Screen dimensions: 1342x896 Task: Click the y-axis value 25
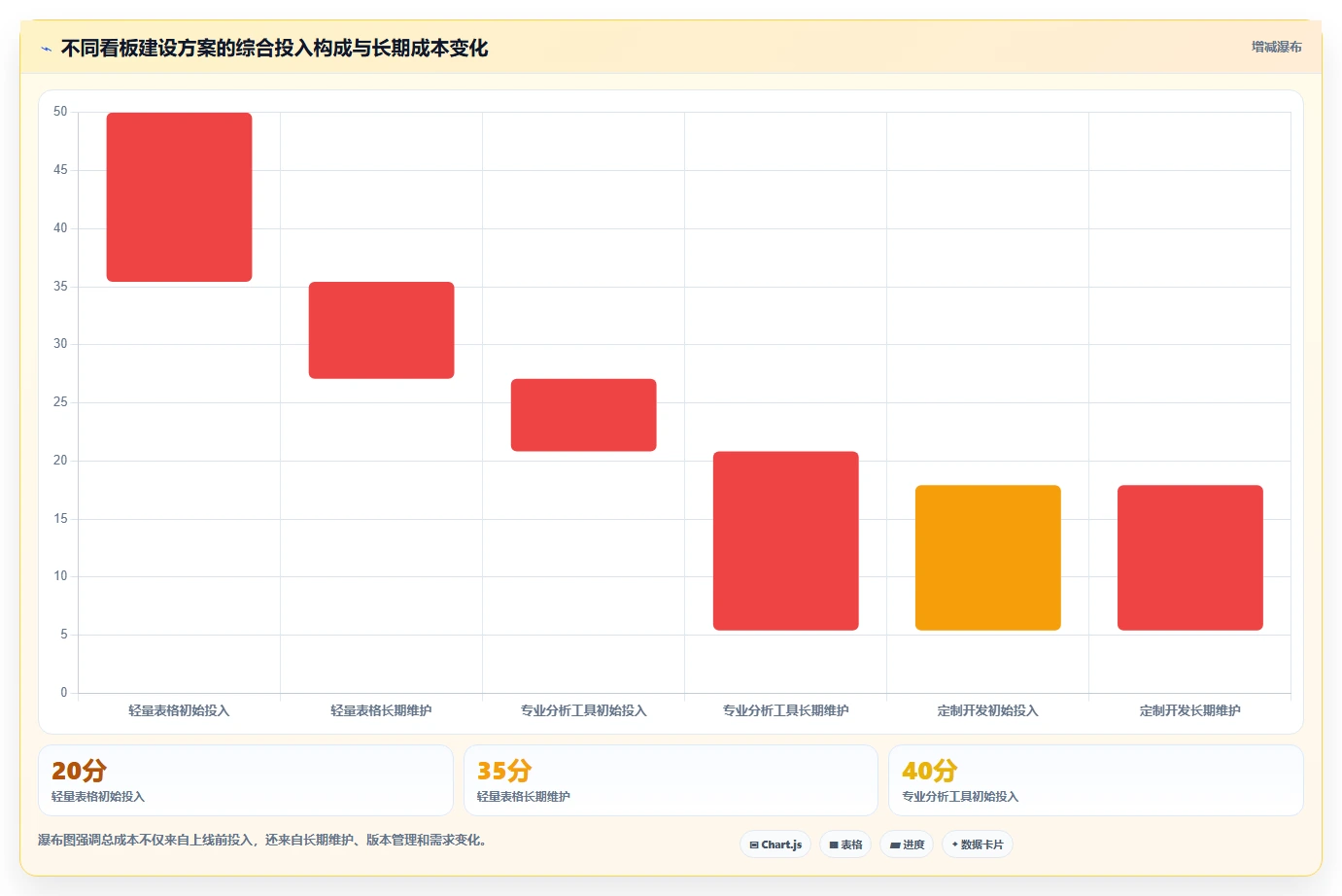point(60,401)
